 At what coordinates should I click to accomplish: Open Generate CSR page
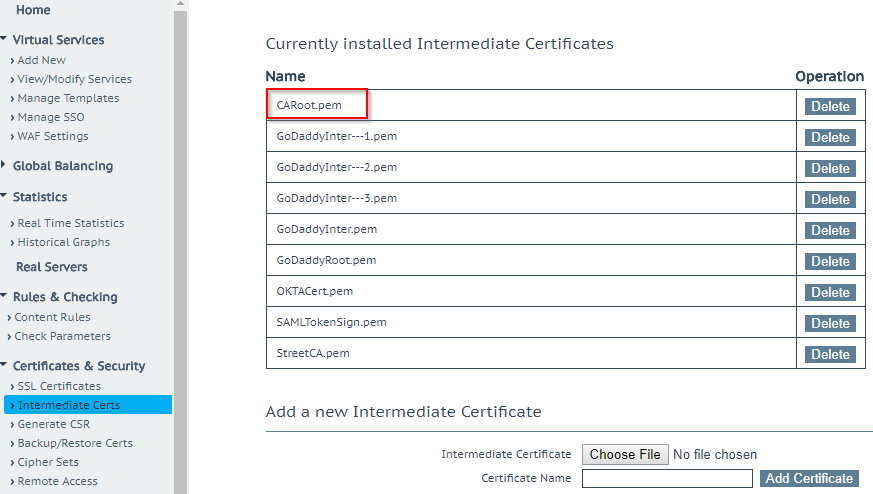tap(53, 424)
